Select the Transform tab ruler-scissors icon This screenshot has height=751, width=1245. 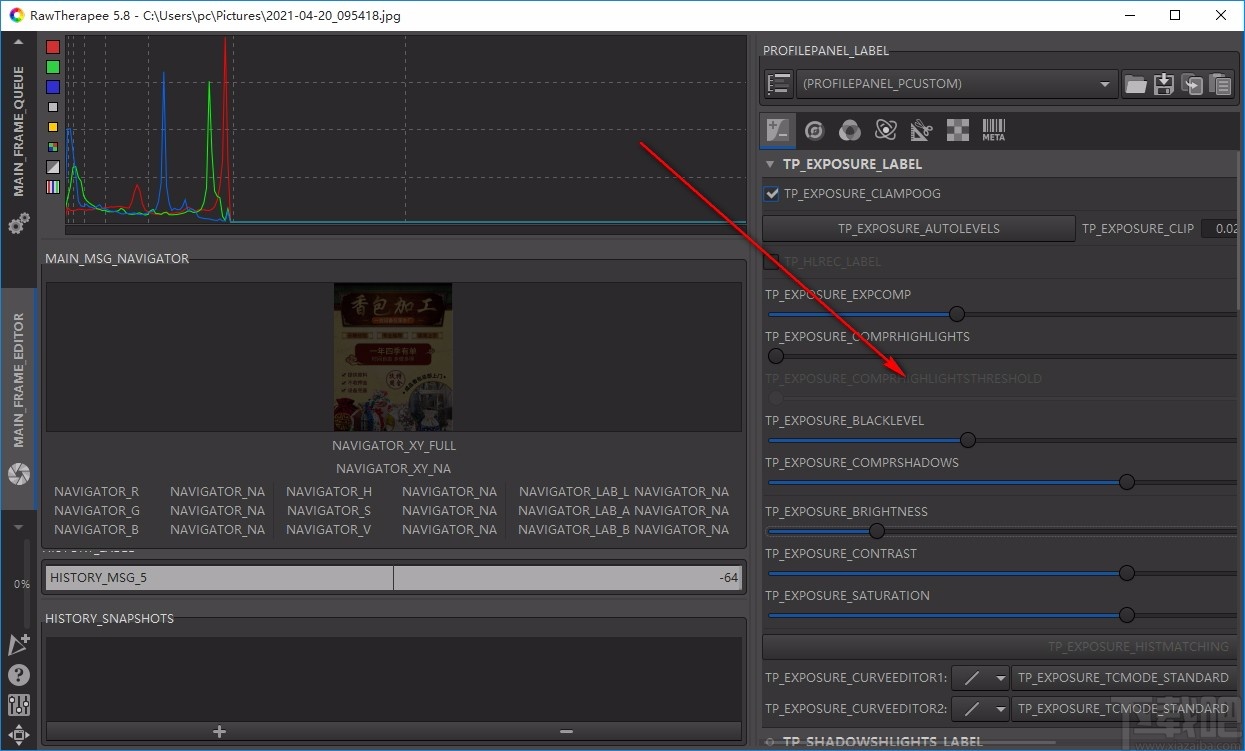[922, 130]
